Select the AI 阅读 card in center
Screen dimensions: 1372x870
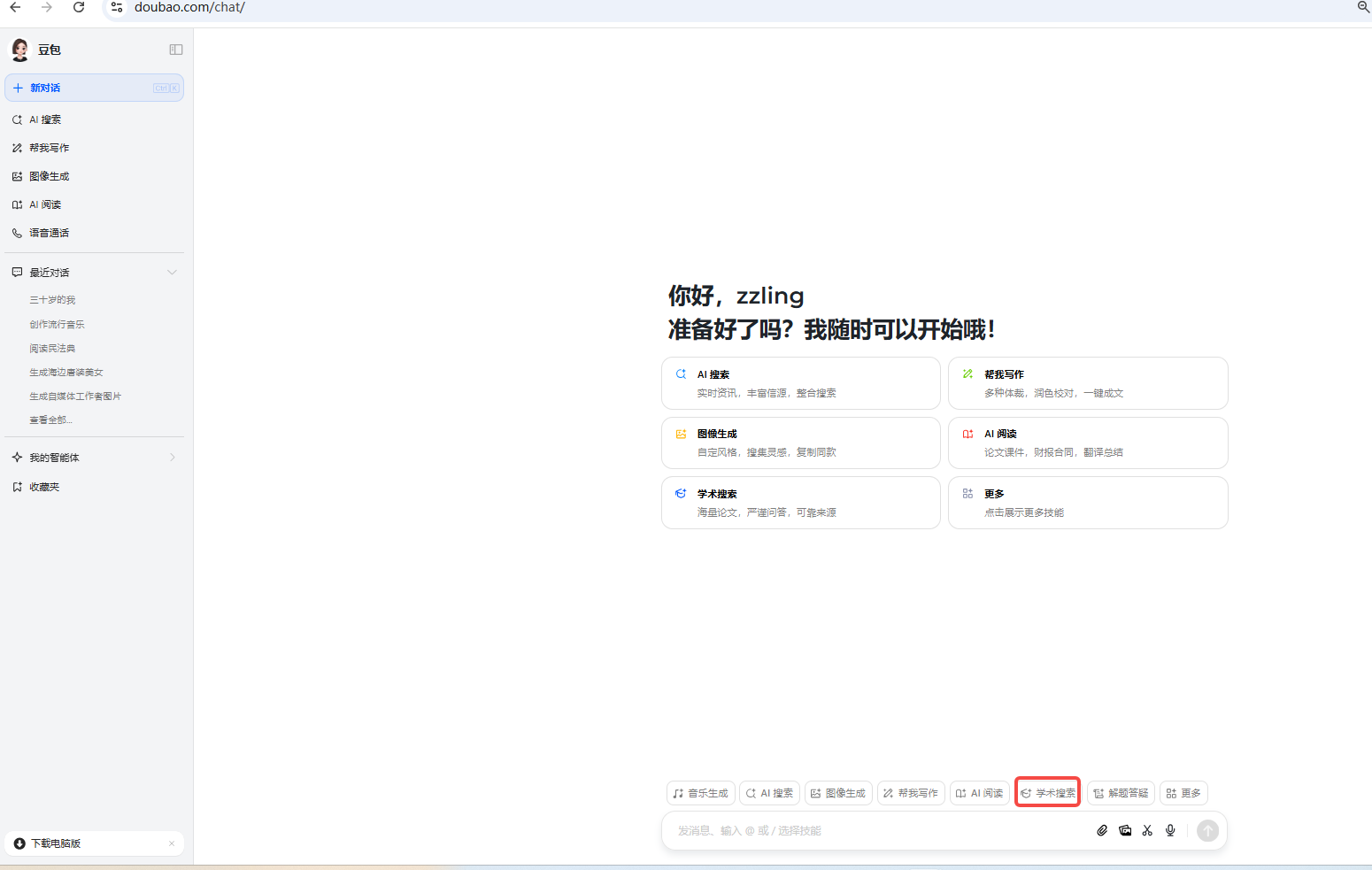(x=1088, y=443)
